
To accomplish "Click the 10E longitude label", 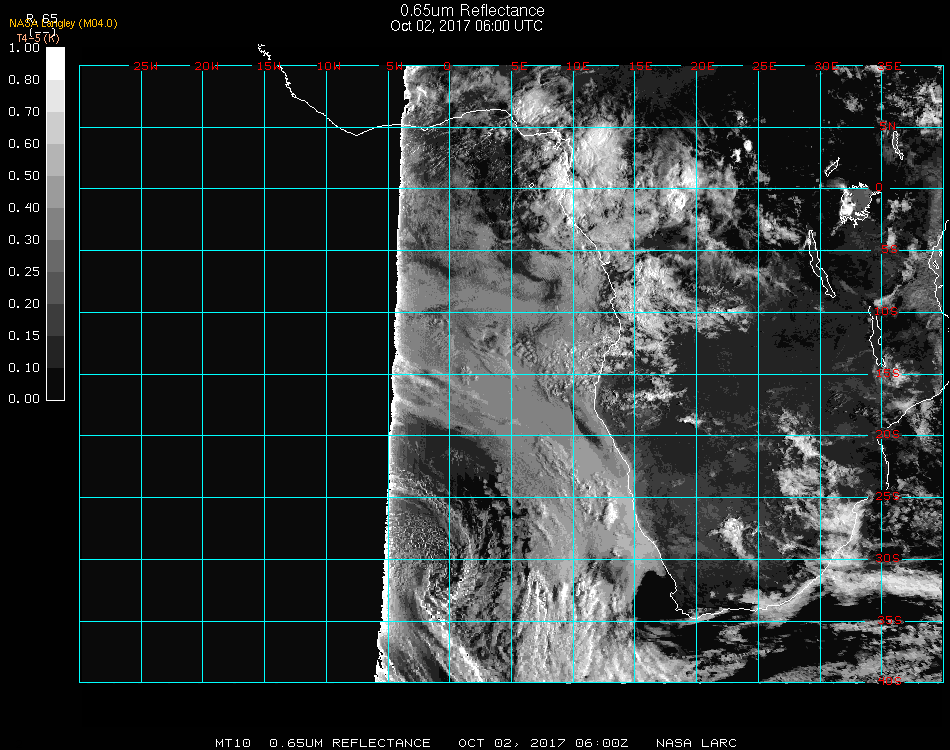I will pyautogui.click(x=578, y=66).
